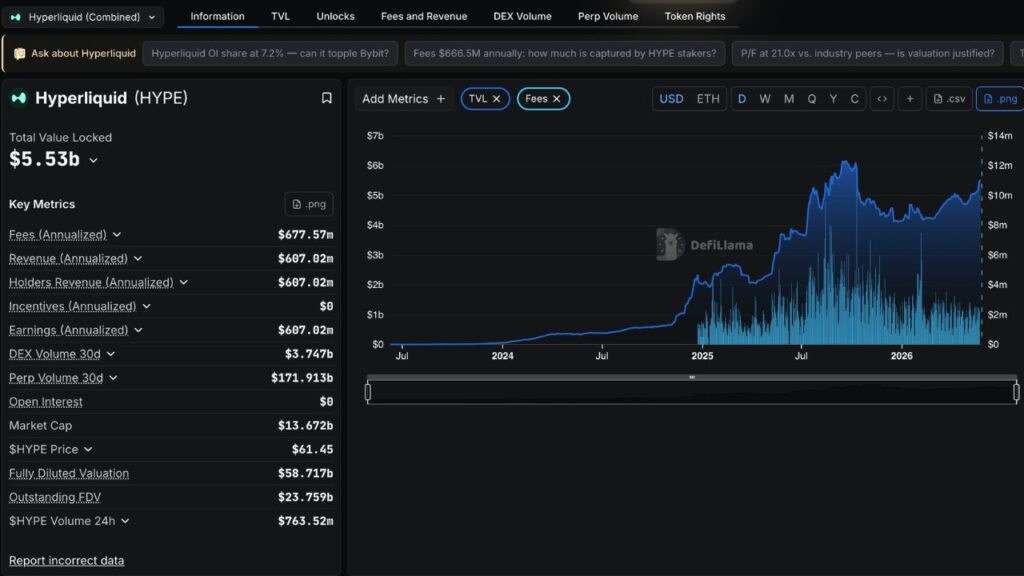
Task: Open the Fees and Revenue tab
Action: coord(424,16)
